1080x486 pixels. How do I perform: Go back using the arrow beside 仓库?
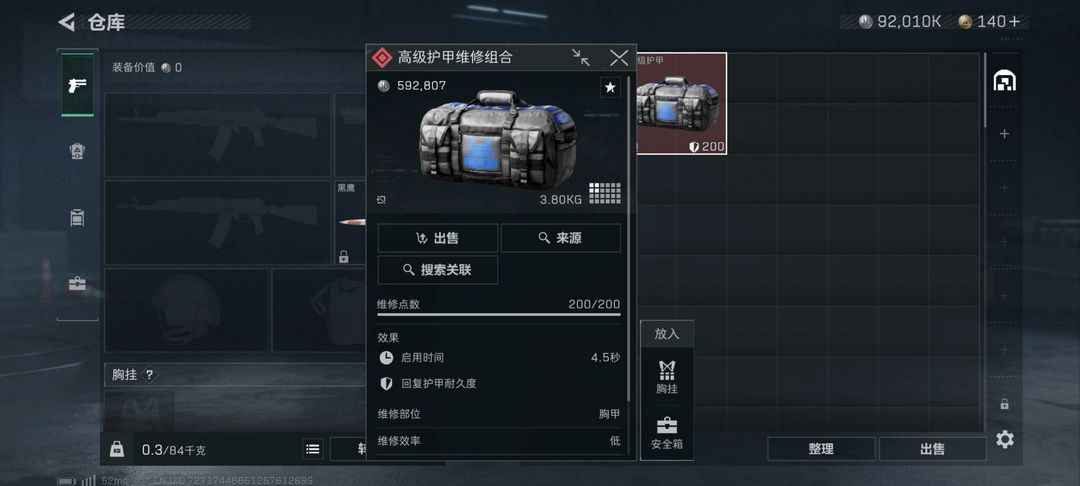coord(66,22)
